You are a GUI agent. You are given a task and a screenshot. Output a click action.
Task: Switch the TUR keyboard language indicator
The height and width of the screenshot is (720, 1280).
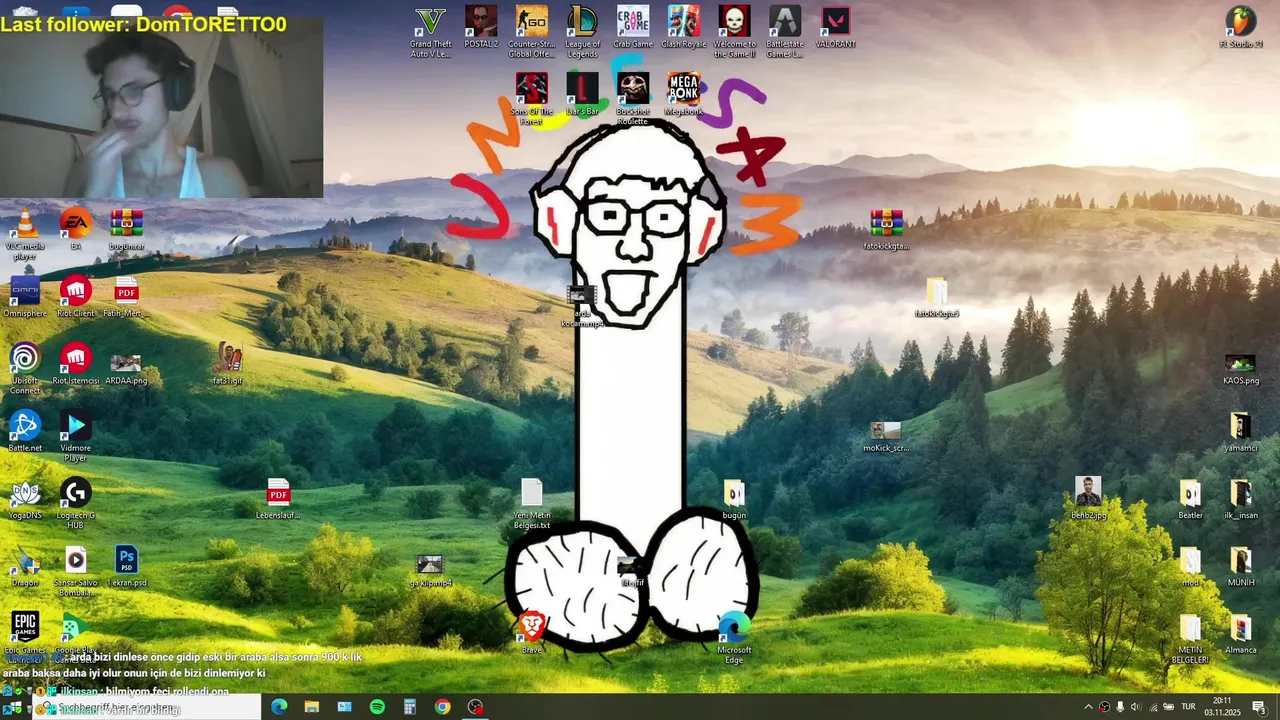(1188, 707)
